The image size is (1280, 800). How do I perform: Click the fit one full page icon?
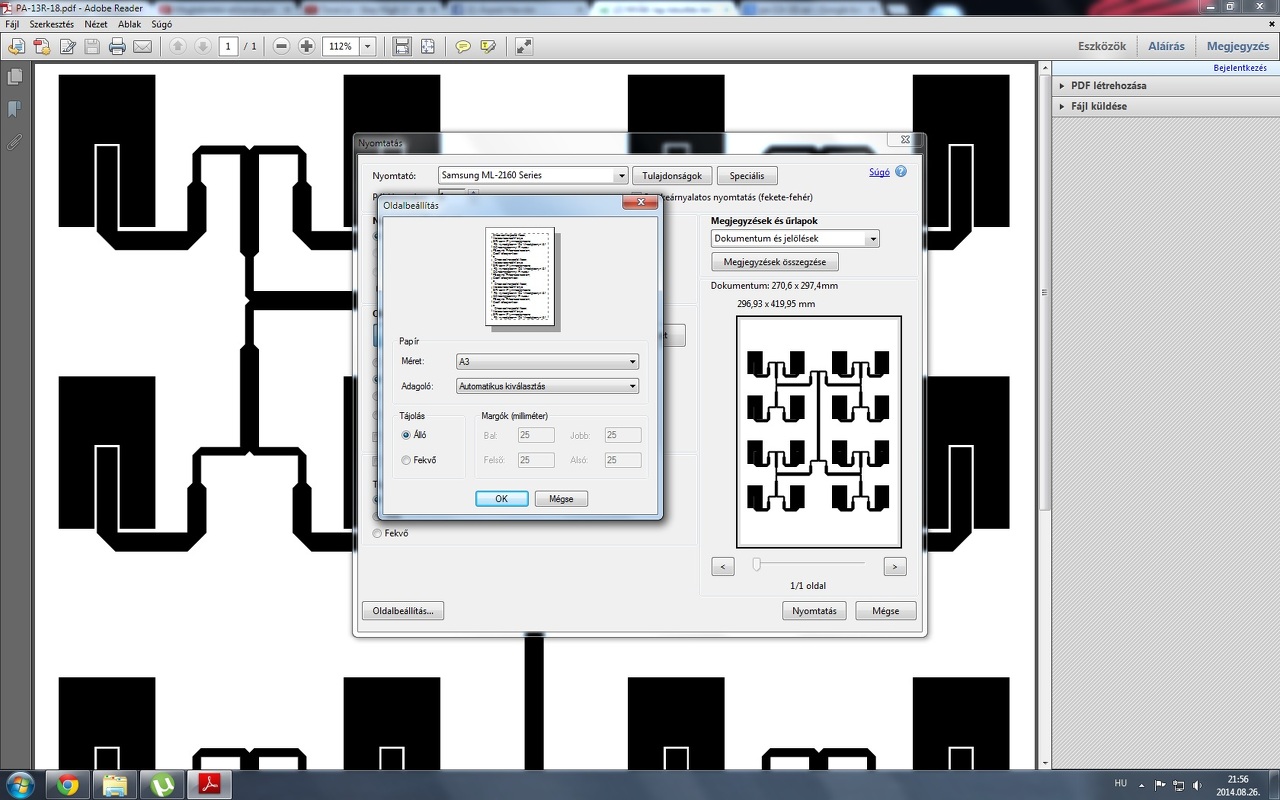point(427,46)
